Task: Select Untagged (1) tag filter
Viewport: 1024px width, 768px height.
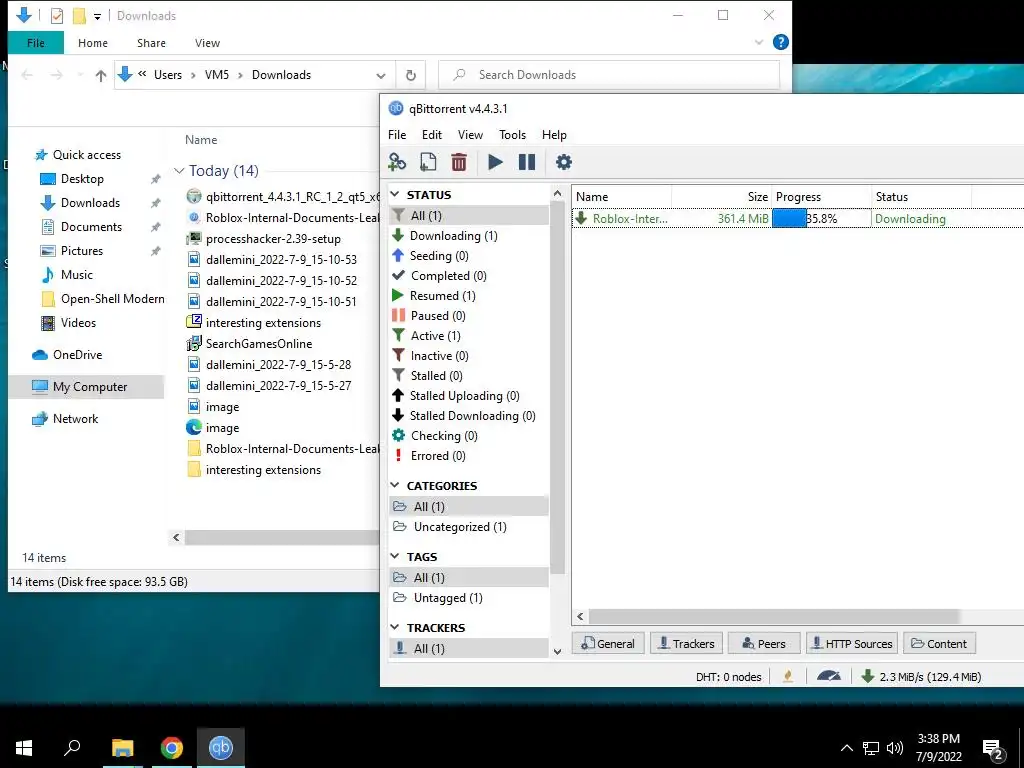Action: 469,598
